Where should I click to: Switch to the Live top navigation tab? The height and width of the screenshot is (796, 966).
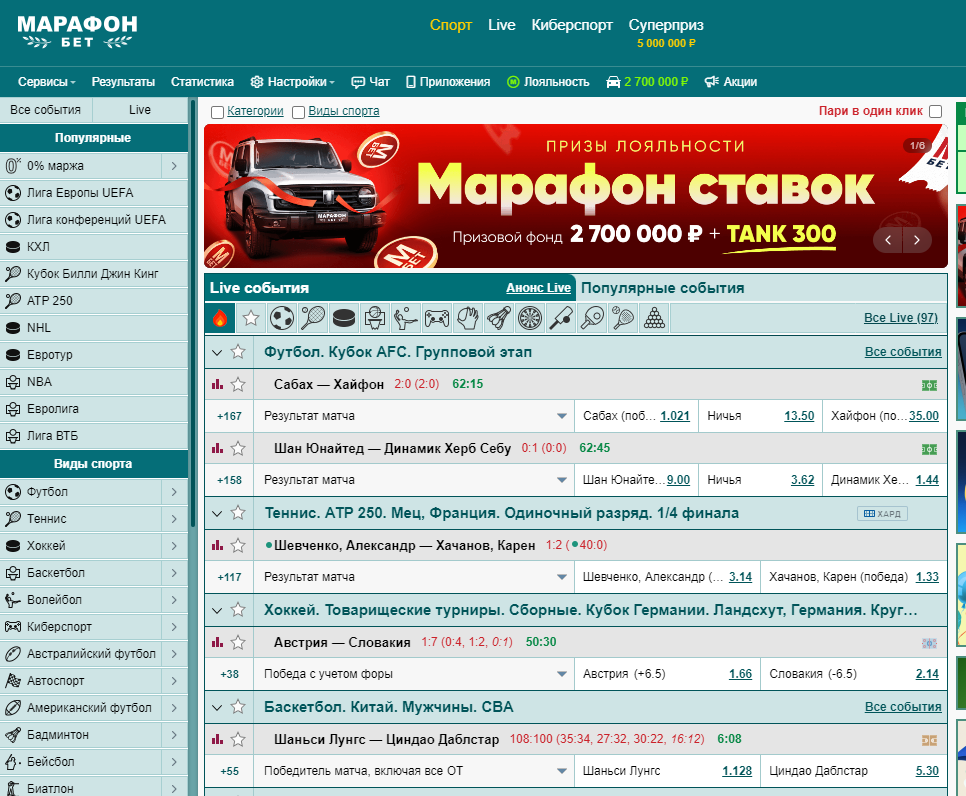pos(501,25)
